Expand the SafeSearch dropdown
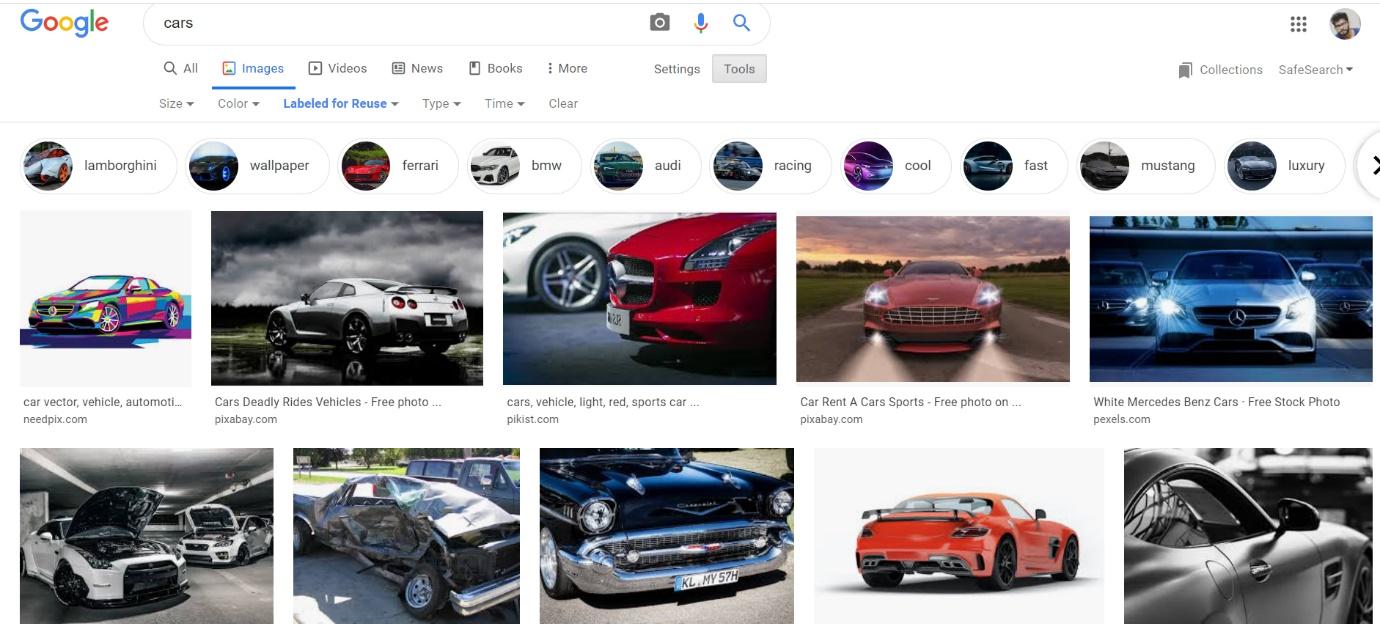 click(1315, 70)
